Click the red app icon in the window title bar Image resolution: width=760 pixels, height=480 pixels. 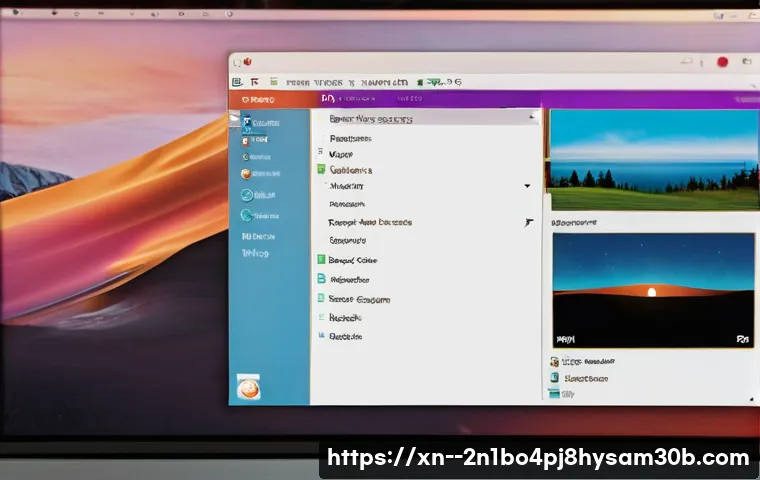(x=246, y=62)
